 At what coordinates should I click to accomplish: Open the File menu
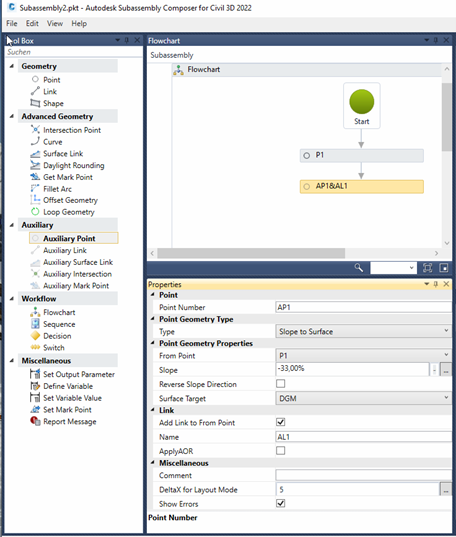12,23
